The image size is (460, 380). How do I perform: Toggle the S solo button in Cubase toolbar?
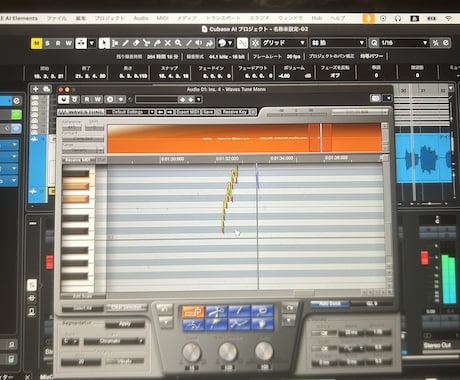pyautogui.click(x=47, y=43)
